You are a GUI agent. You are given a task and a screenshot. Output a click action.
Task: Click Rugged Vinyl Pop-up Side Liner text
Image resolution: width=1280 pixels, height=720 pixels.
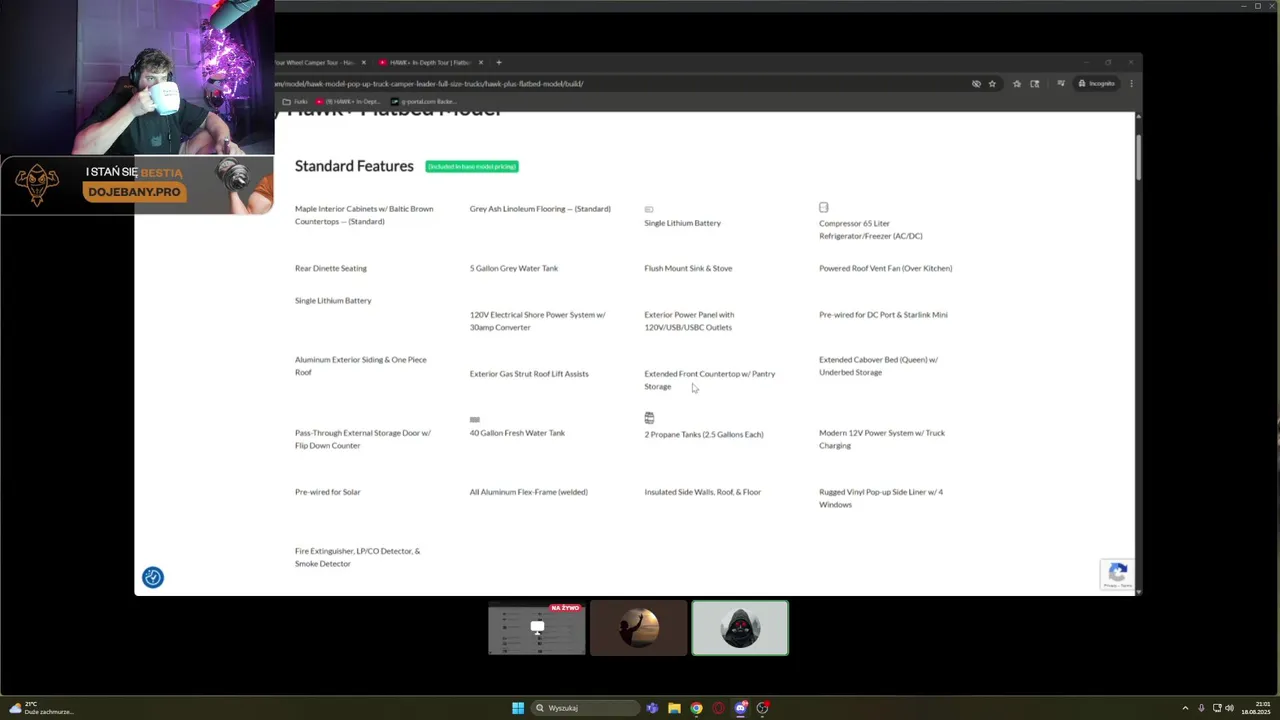[x=881, y=498]
